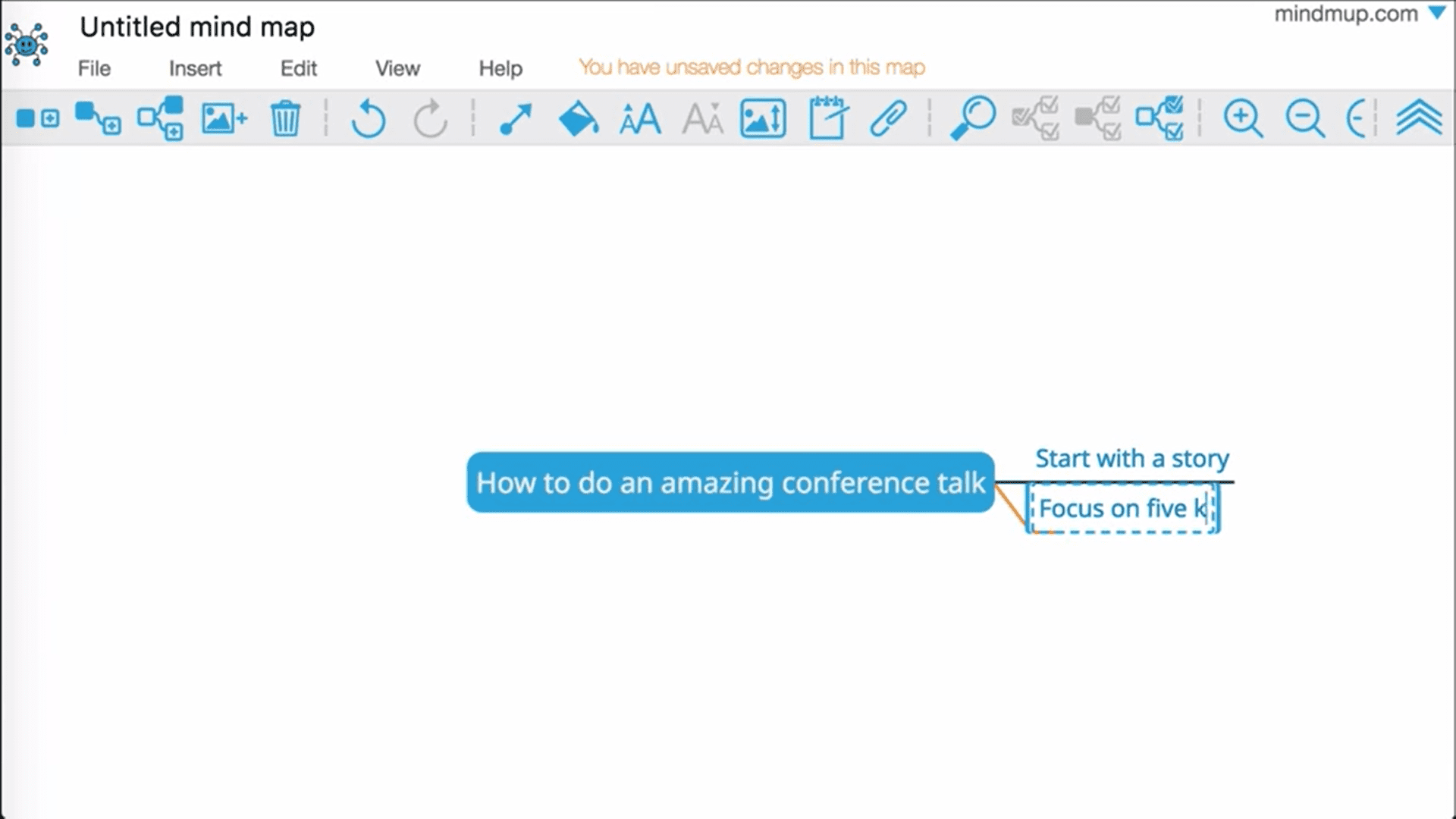Open the image size and position tool
This screenshot has height=819, width=1456.
(x=763, y=119)
